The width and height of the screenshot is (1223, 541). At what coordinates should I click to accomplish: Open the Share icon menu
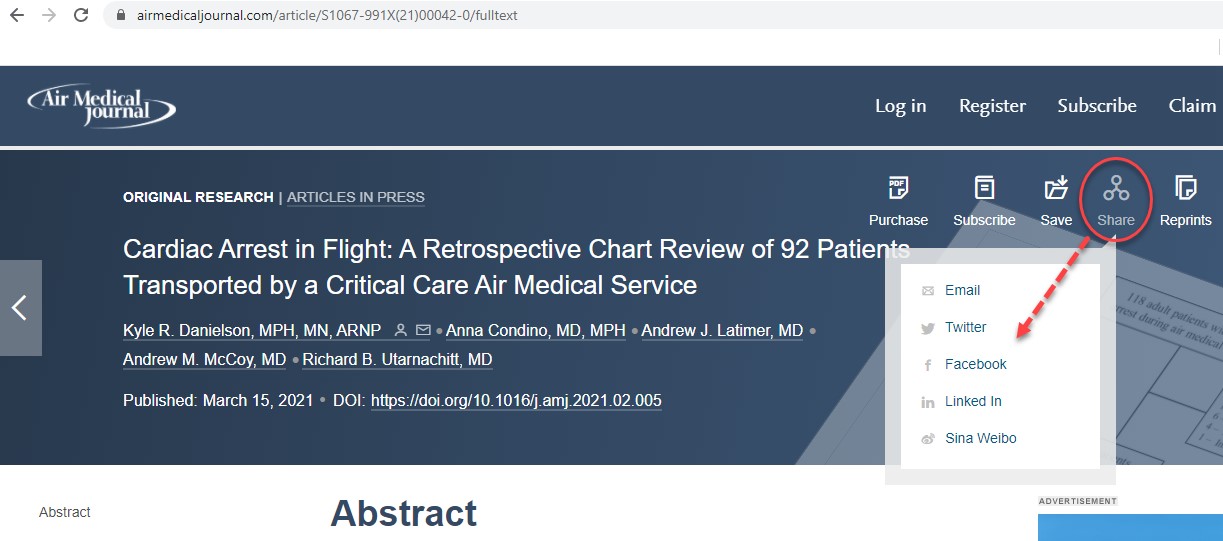pos(1116,189)
